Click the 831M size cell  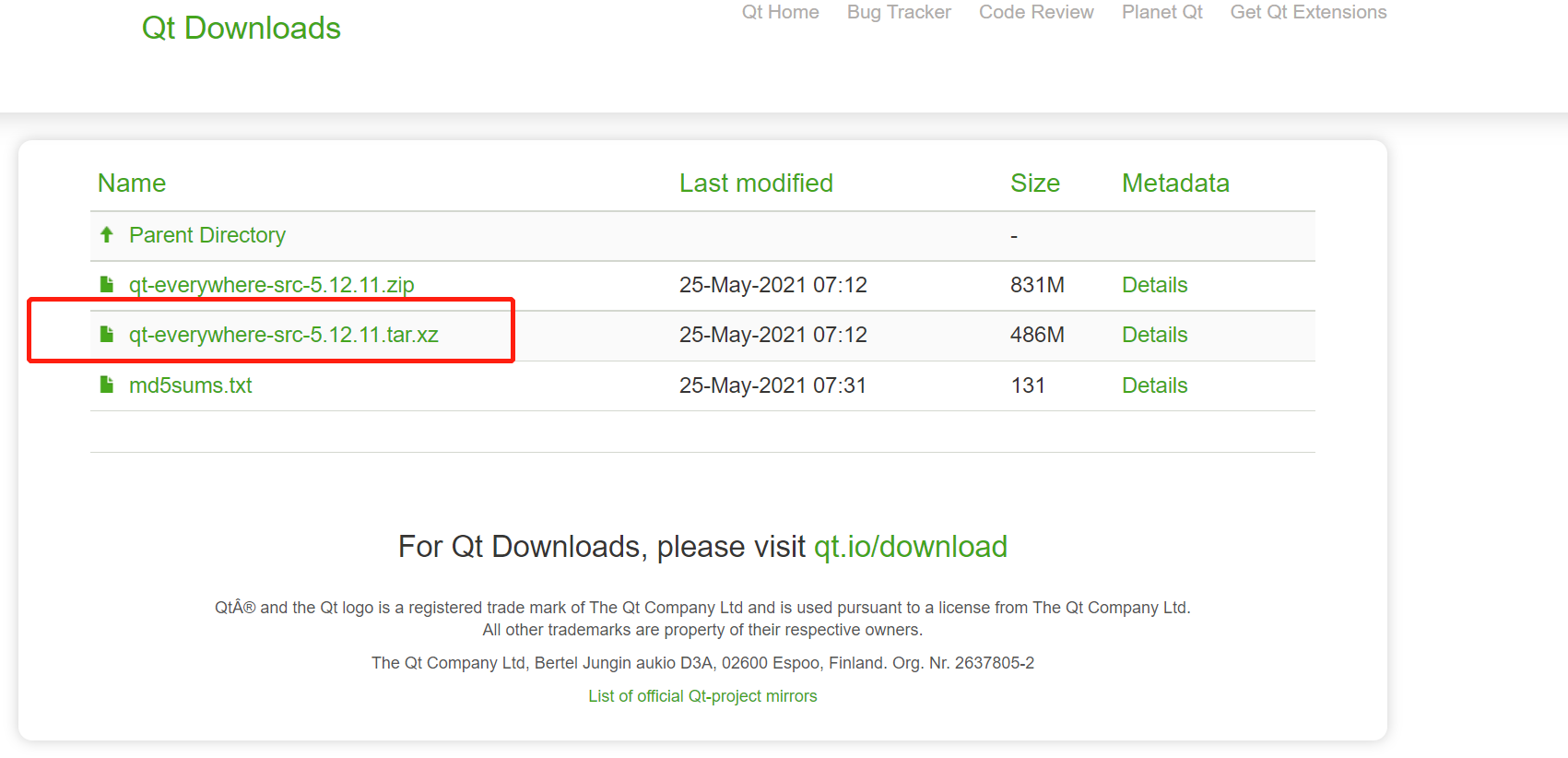point(1037,285)
